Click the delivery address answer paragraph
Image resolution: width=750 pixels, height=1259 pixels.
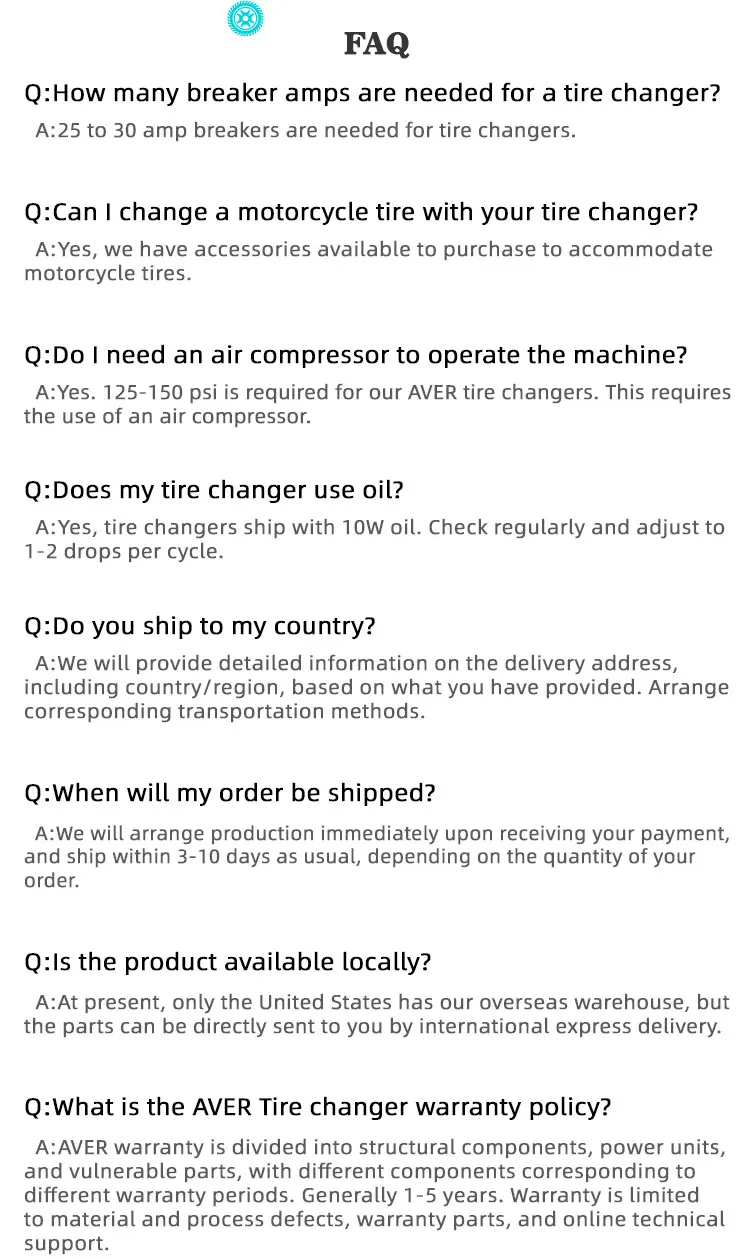point(376,687)
